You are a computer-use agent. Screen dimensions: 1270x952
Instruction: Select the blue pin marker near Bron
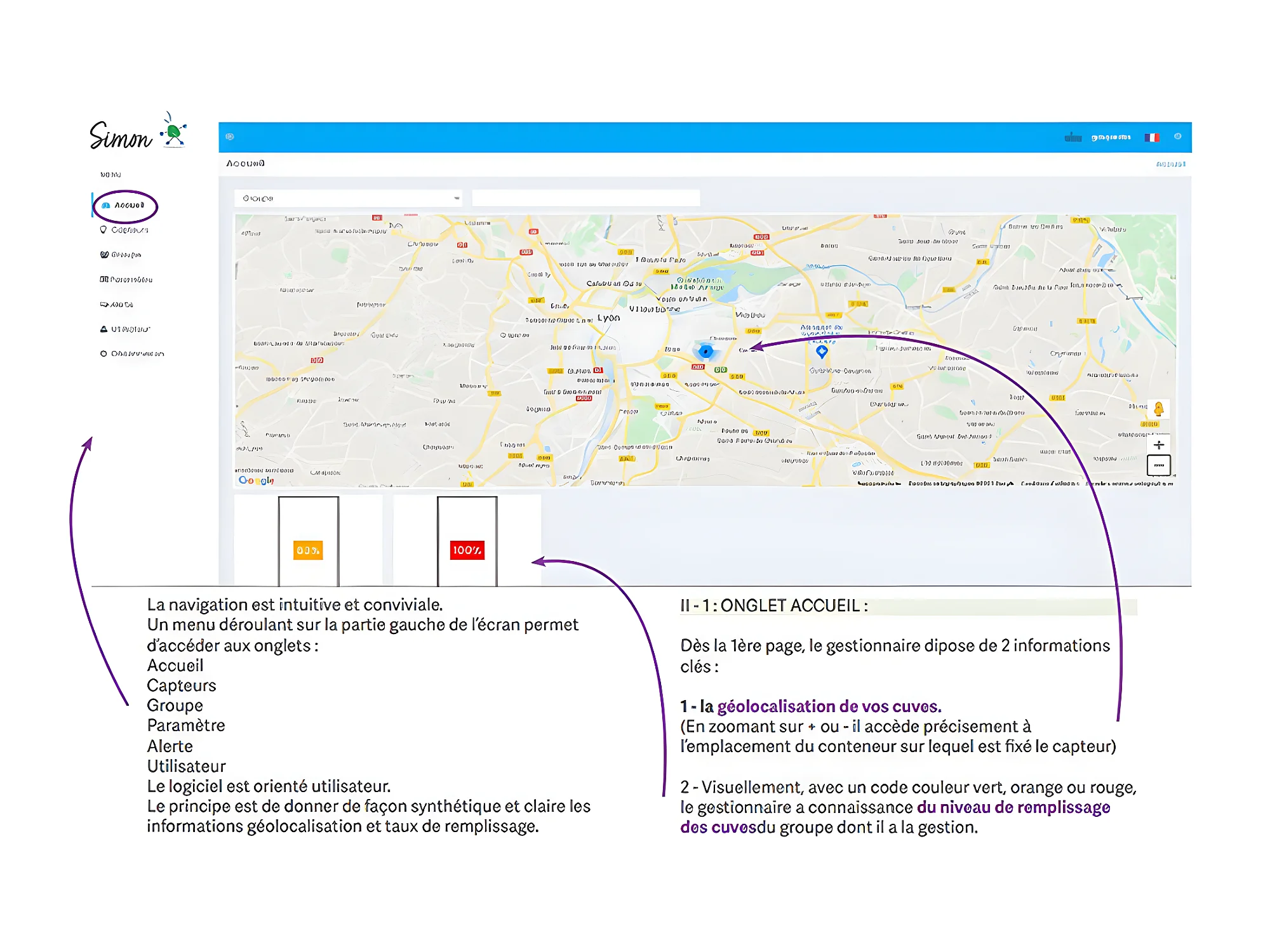(822, 350)
